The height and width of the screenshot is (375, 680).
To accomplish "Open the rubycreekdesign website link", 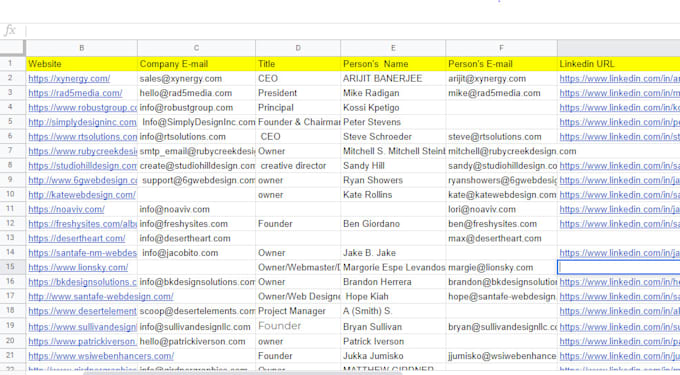I will pyautogui.click(x=82, y=151).
